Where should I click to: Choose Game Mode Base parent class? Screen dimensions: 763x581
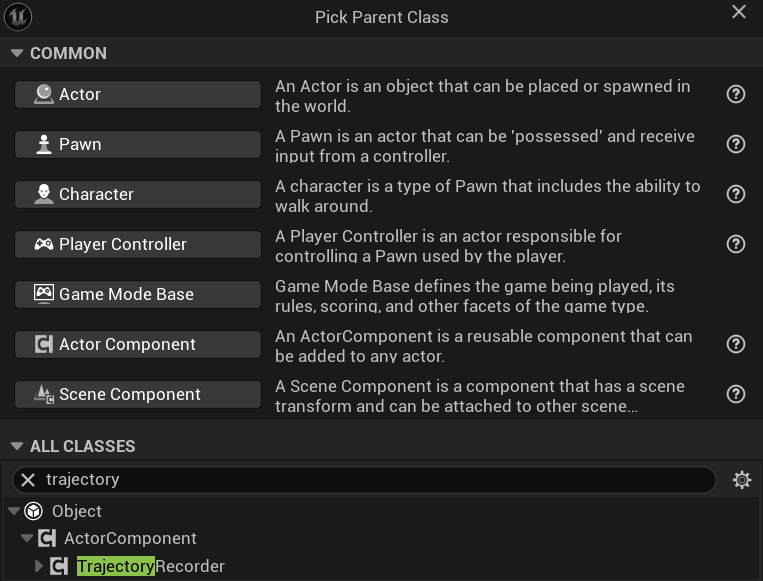(x=138, y=294)
